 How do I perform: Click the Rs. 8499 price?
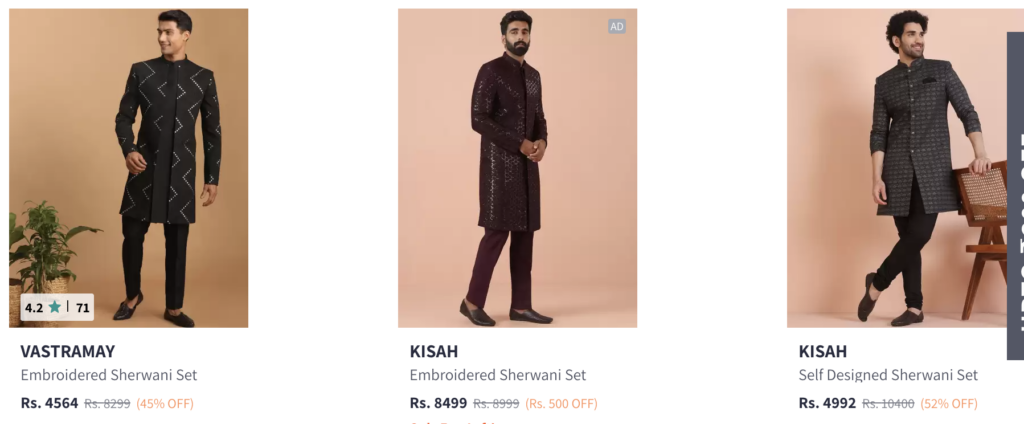[x=438, y=403]
